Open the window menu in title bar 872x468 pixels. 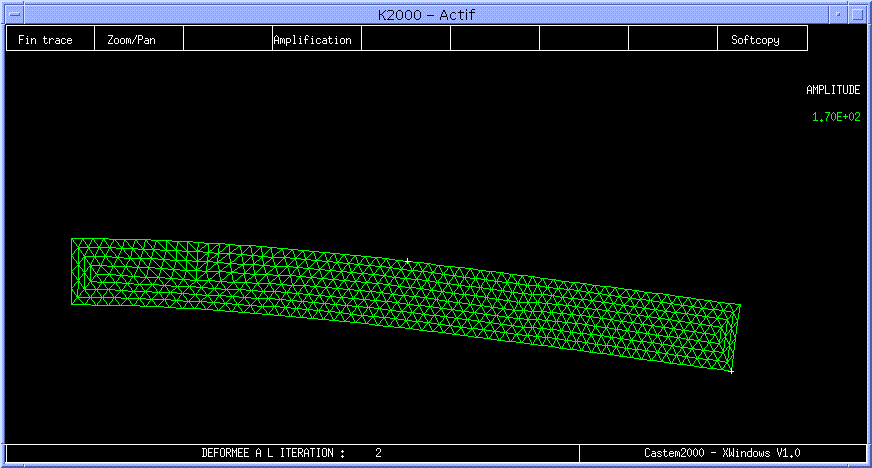(13, 14)
